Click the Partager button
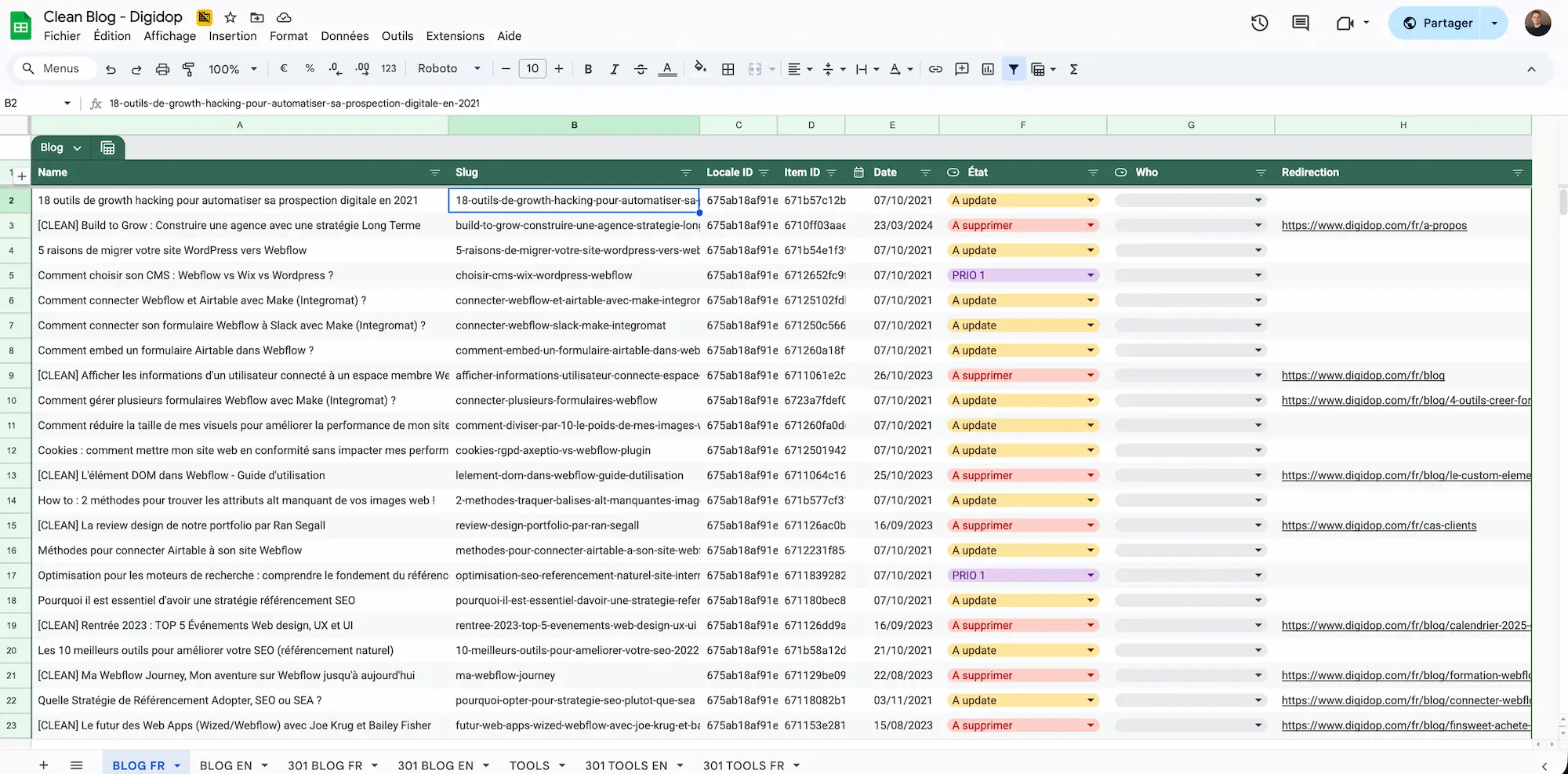 1446,23
